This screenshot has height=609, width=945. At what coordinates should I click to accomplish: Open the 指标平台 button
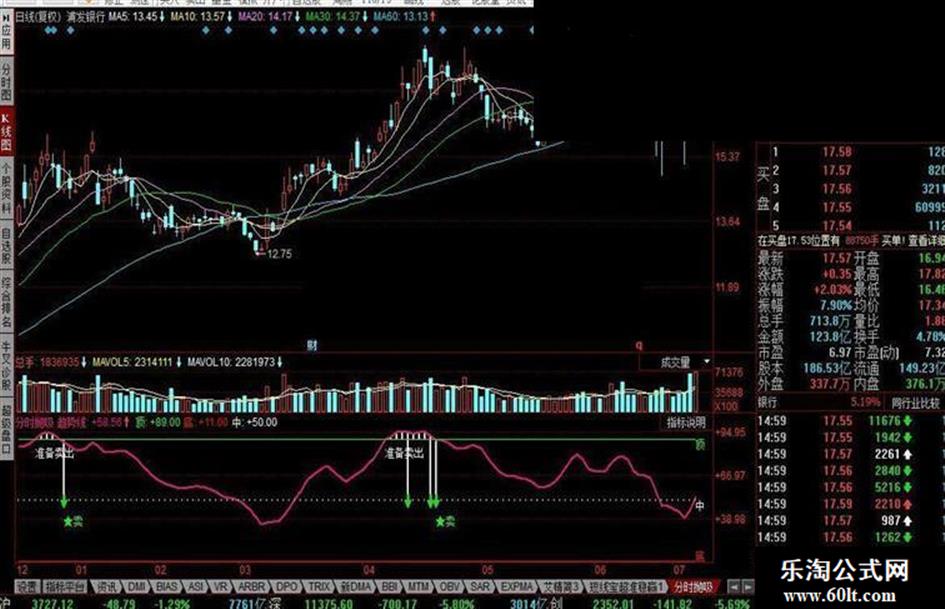click(65, 587)
